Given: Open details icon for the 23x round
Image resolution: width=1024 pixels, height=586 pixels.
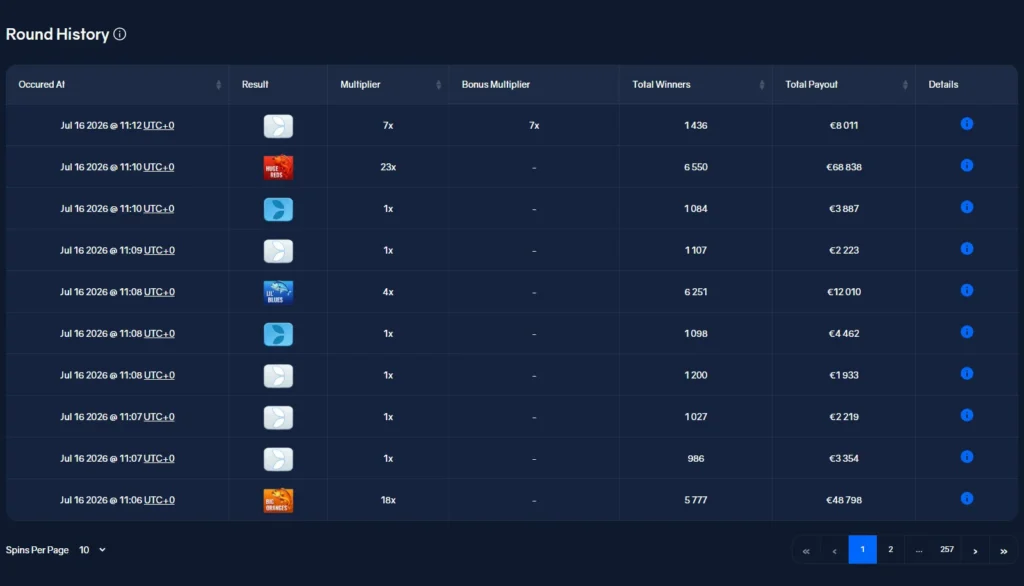Looking at the screenshot, I should tap(967, 166).
